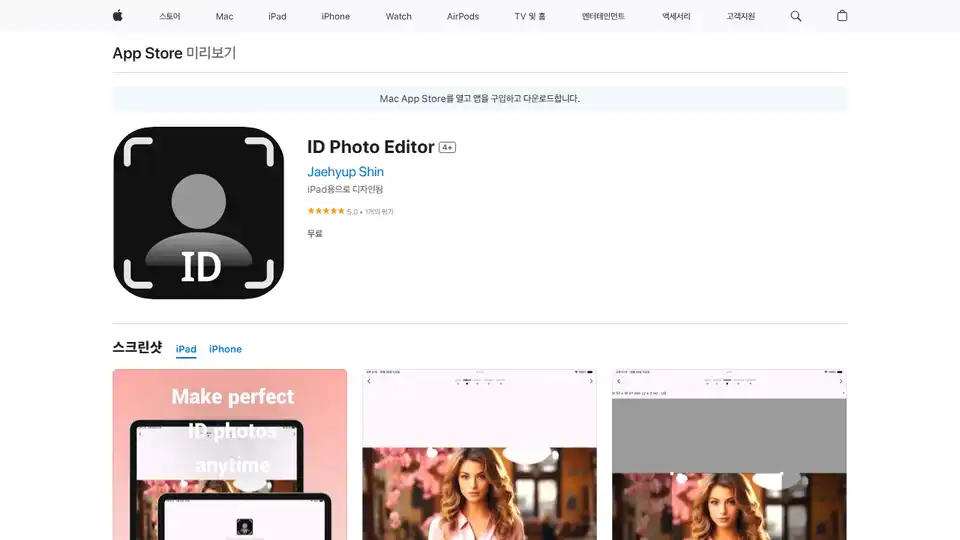Switch to the iPhone screenshots tab
The height and width of the screenshot is (540, 960).
pyautogui.click(x=225, y=349)
